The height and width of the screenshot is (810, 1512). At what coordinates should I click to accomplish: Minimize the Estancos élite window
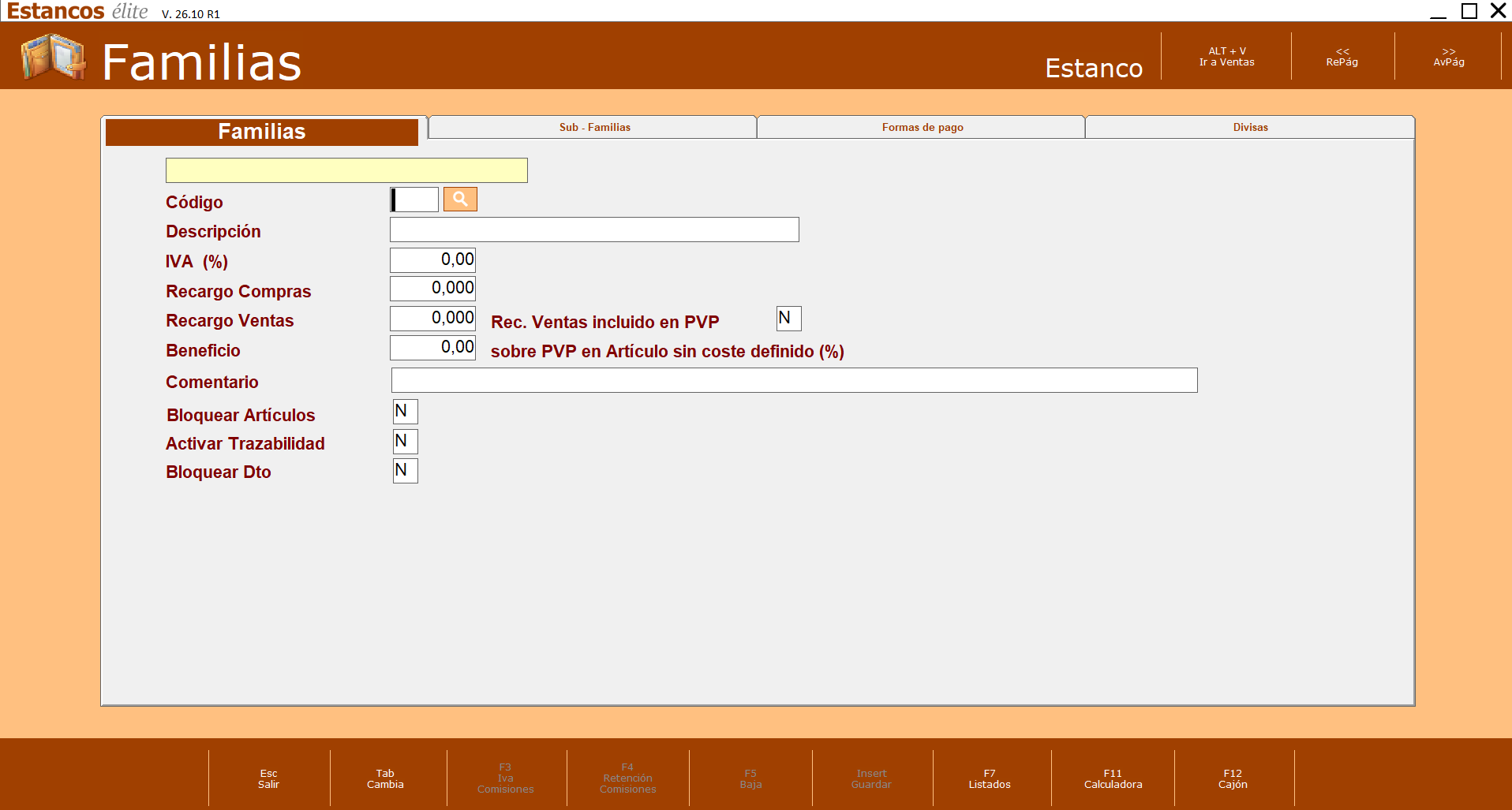pyautogui.click(x=1439, y=11)
